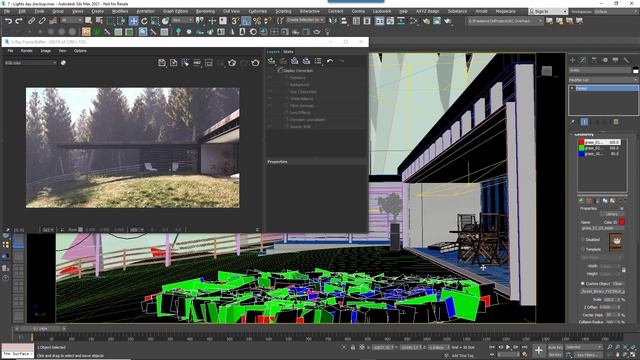Open the Render menu in the V-Ray Frame Buffer
640x360 pixels.
coord(27,51)
